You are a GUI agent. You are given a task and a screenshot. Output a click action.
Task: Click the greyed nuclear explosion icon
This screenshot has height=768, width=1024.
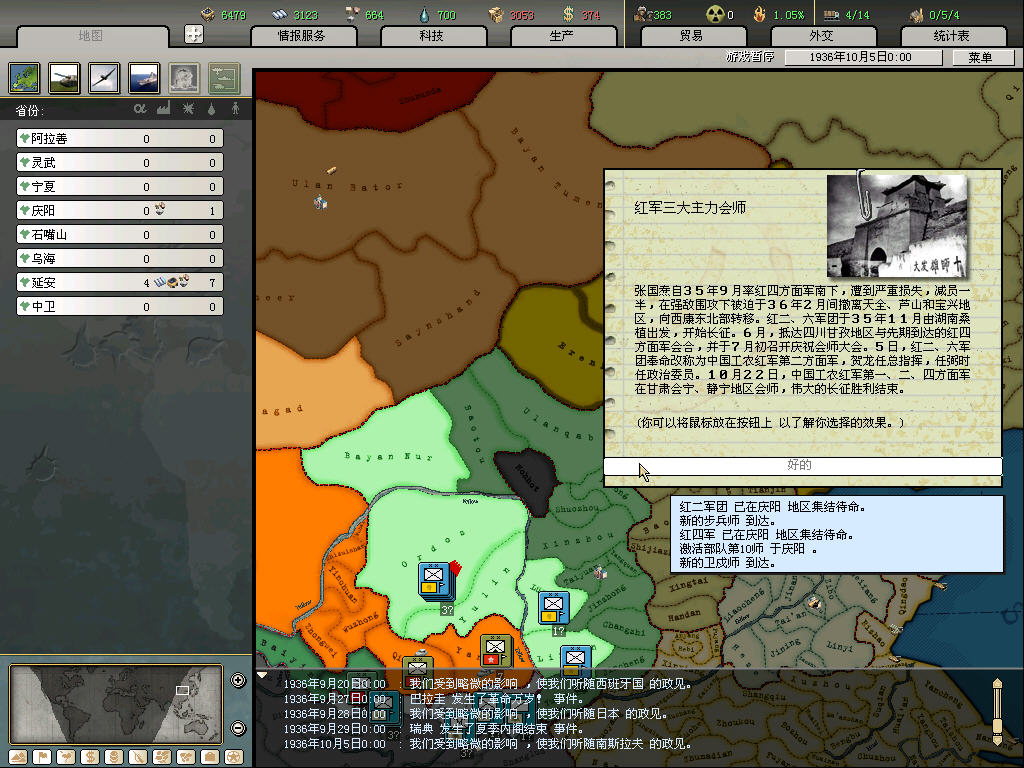184,78
